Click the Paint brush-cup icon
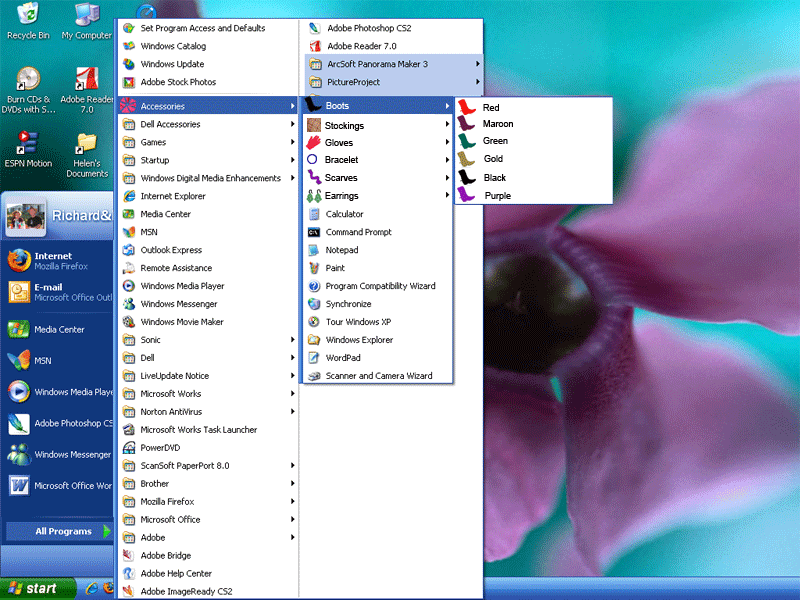The height and width of the screenshot is (600, 800). point(314,268)
